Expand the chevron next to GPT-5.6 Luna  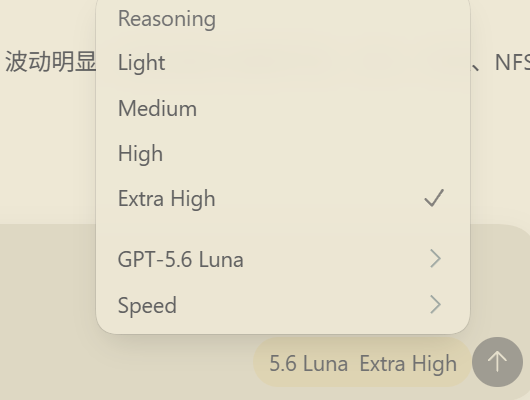click(435, 259)
